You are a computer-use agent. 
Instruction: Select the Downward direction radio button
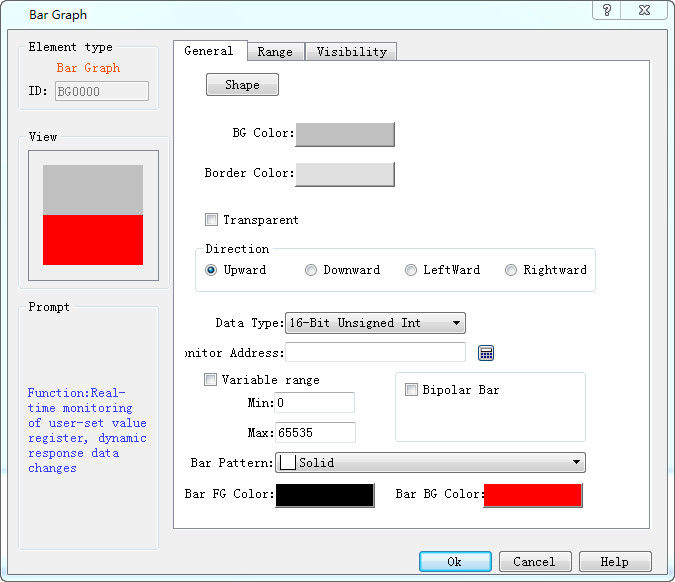(311, 270)
